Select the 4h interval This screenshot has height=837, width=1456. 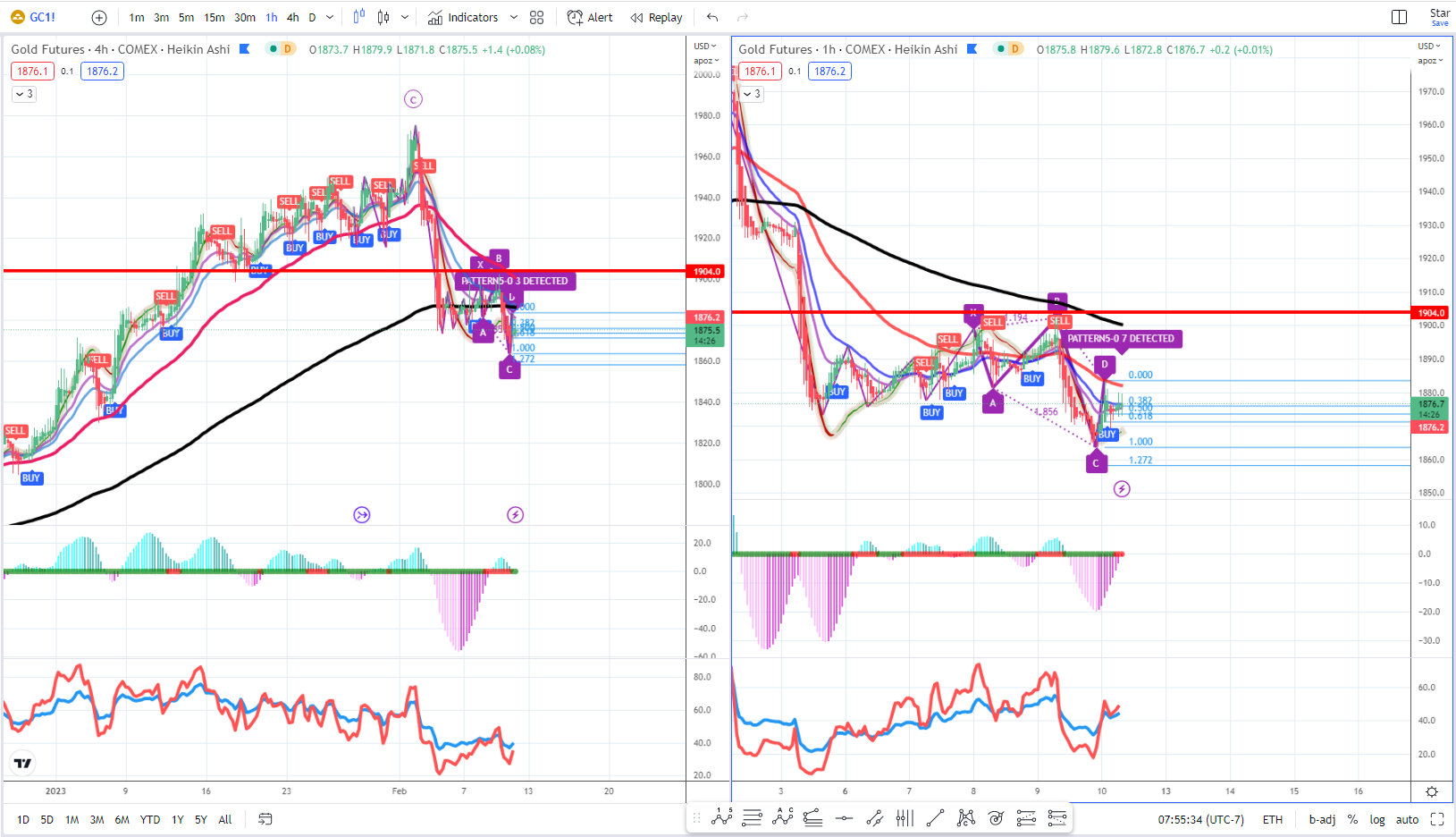(292, 17)
